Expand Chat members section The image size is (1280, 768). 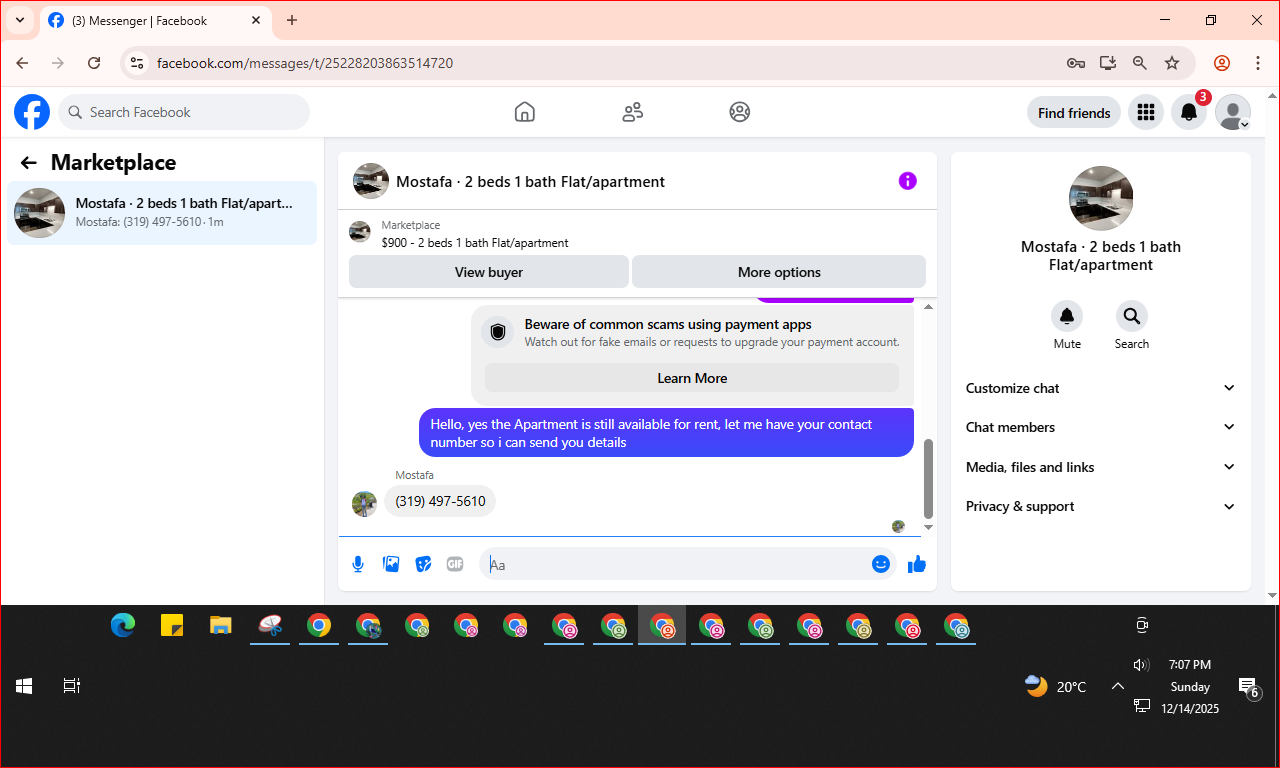point(1101,427)
